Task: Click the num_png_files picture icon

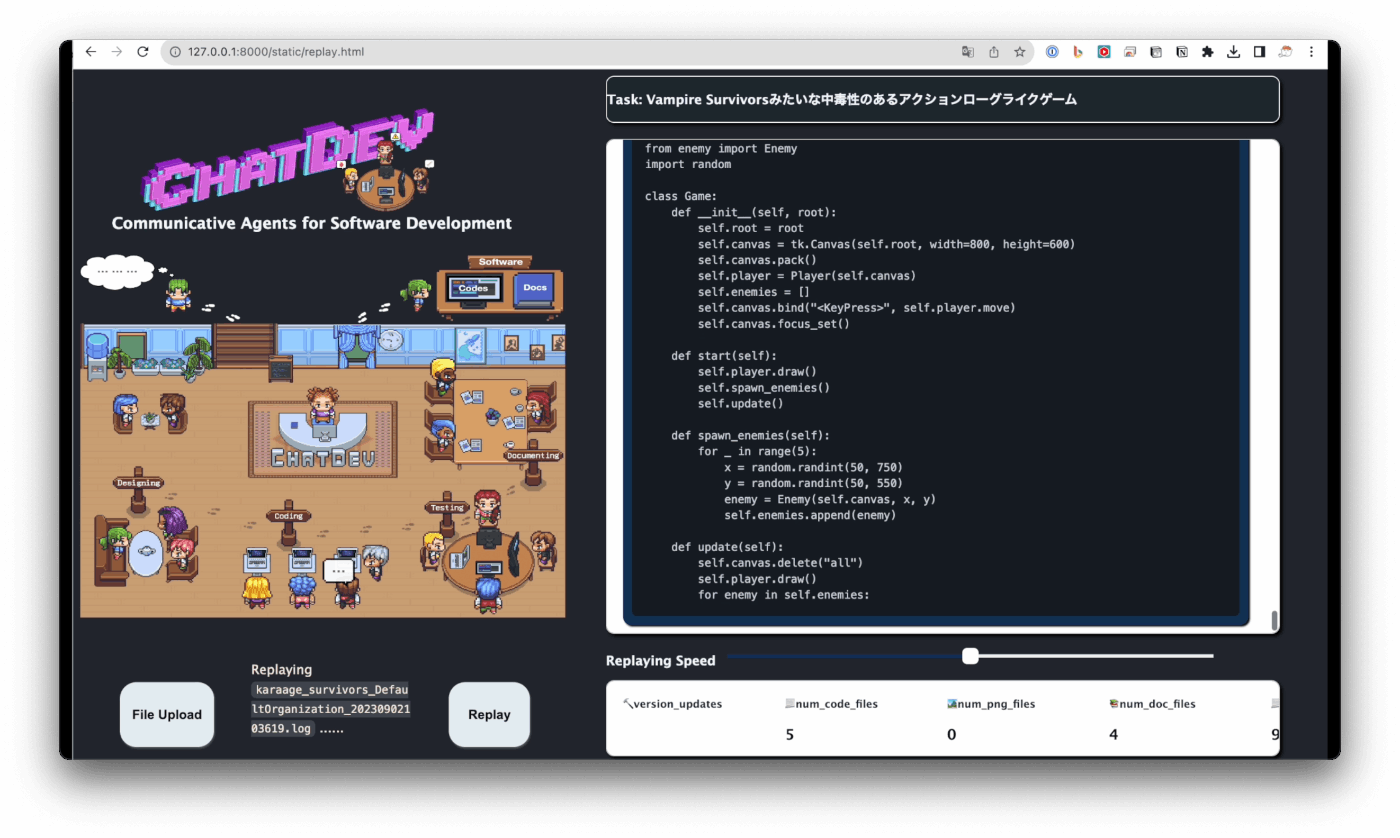Action: tap(952, 704)
